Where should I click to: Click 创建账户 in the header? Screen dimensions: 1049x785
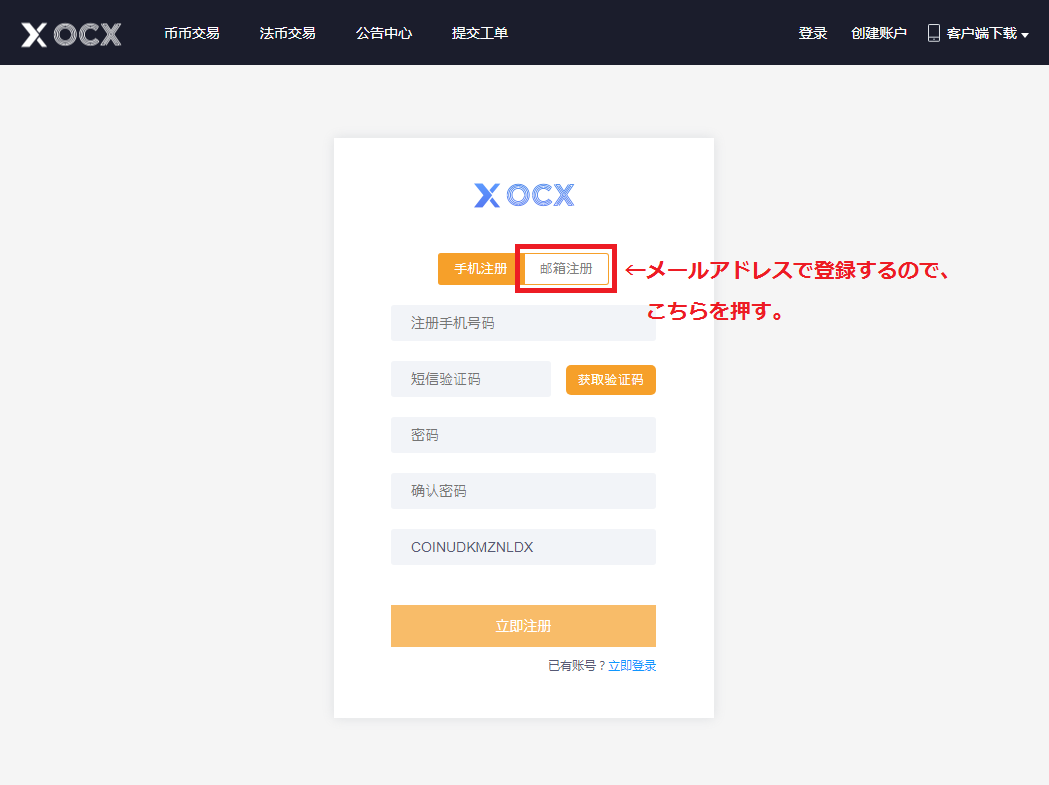879,33
